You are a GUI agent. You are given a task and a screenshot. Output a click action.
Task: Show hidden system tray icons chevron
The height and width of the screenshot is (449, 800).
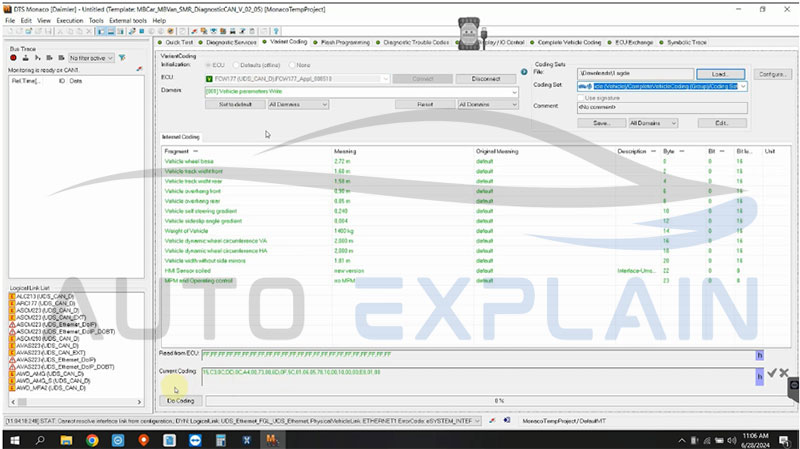[682, 440]
